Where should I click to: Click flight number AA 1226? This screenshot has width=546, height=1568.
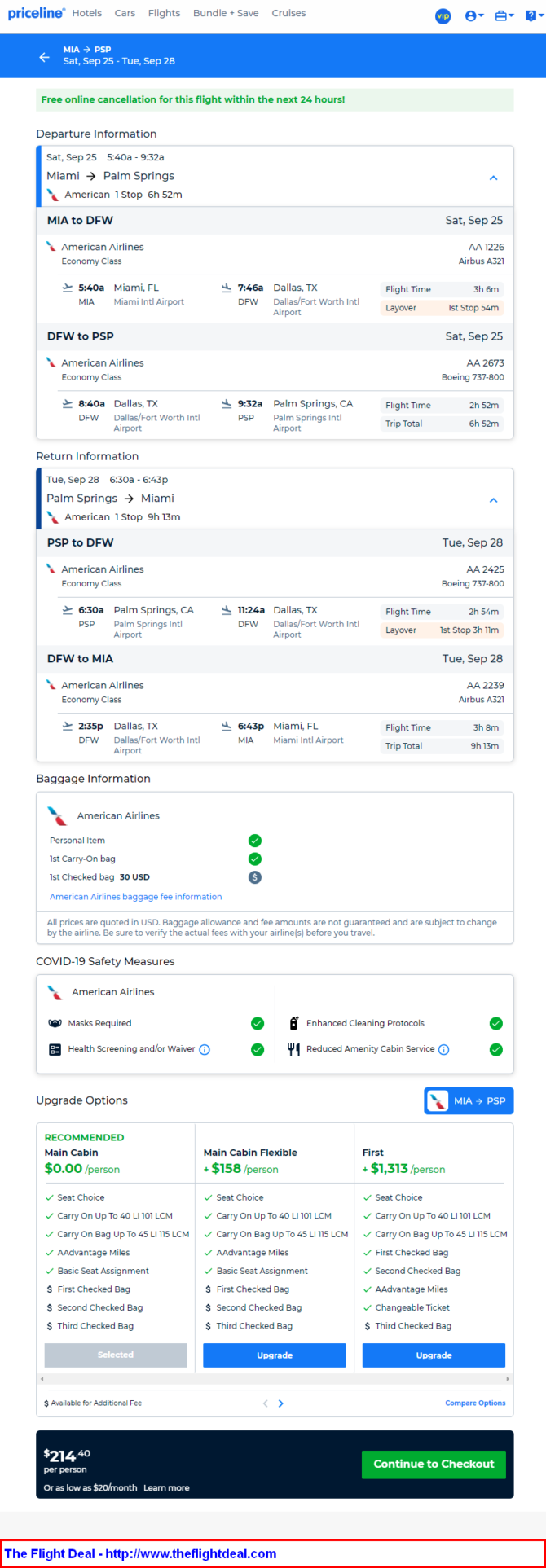pos(487,247)
